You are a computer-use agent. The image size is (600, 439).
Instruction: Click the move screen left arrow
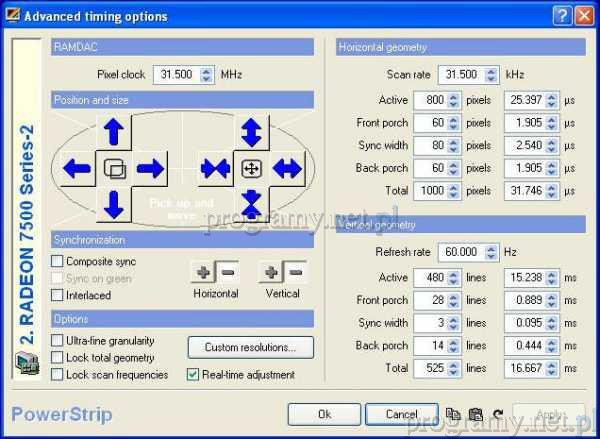click(x=76, y=168)
